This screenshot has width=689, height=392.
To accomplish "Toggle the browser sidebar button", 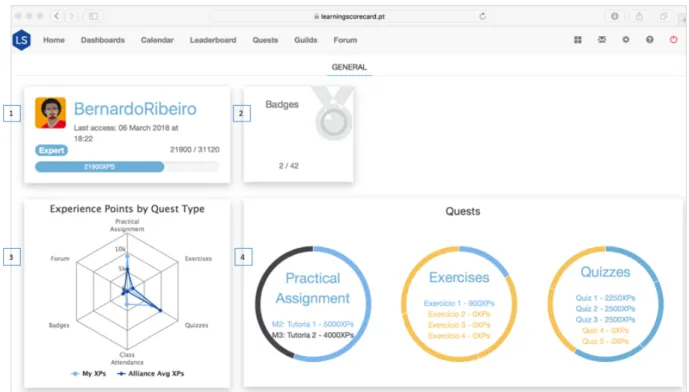I will pyautogui.click(x=93, y=16).
